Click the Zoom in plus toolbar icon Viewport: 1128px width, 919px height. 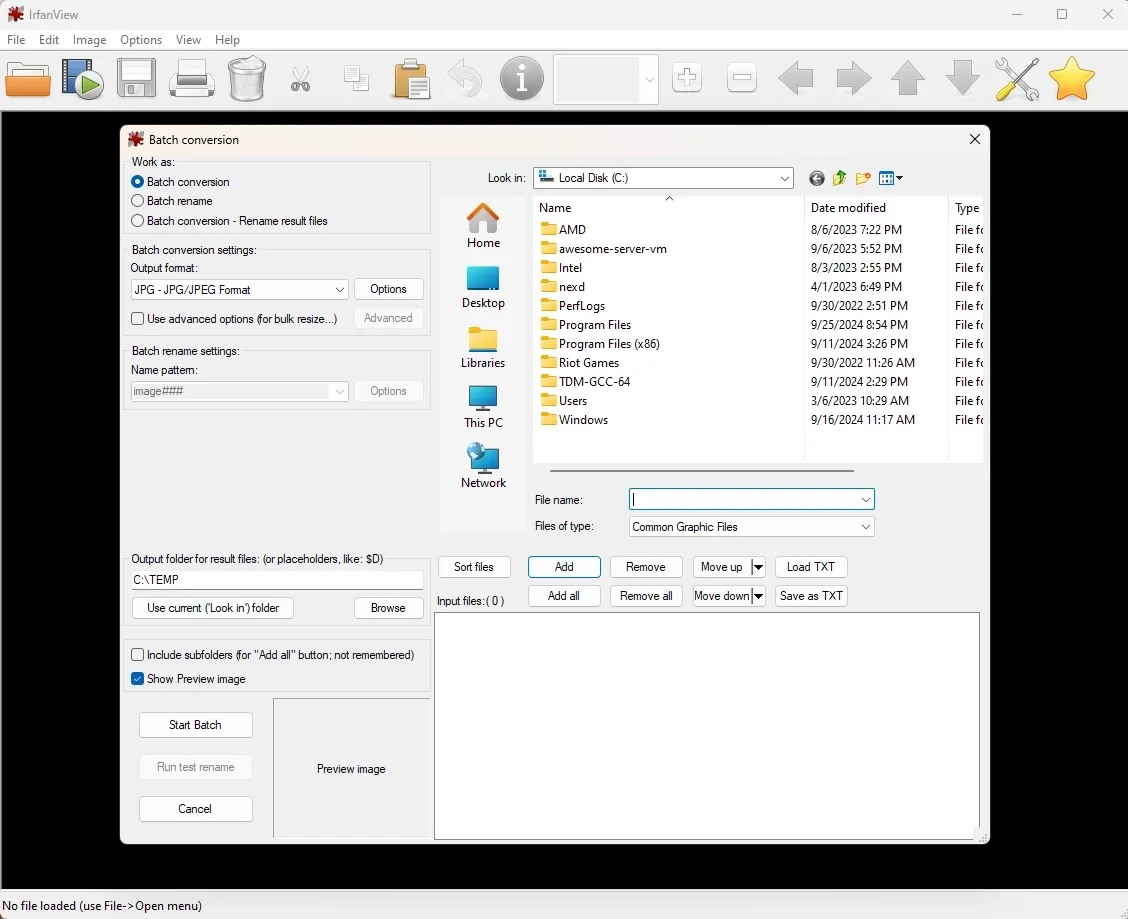687,77
